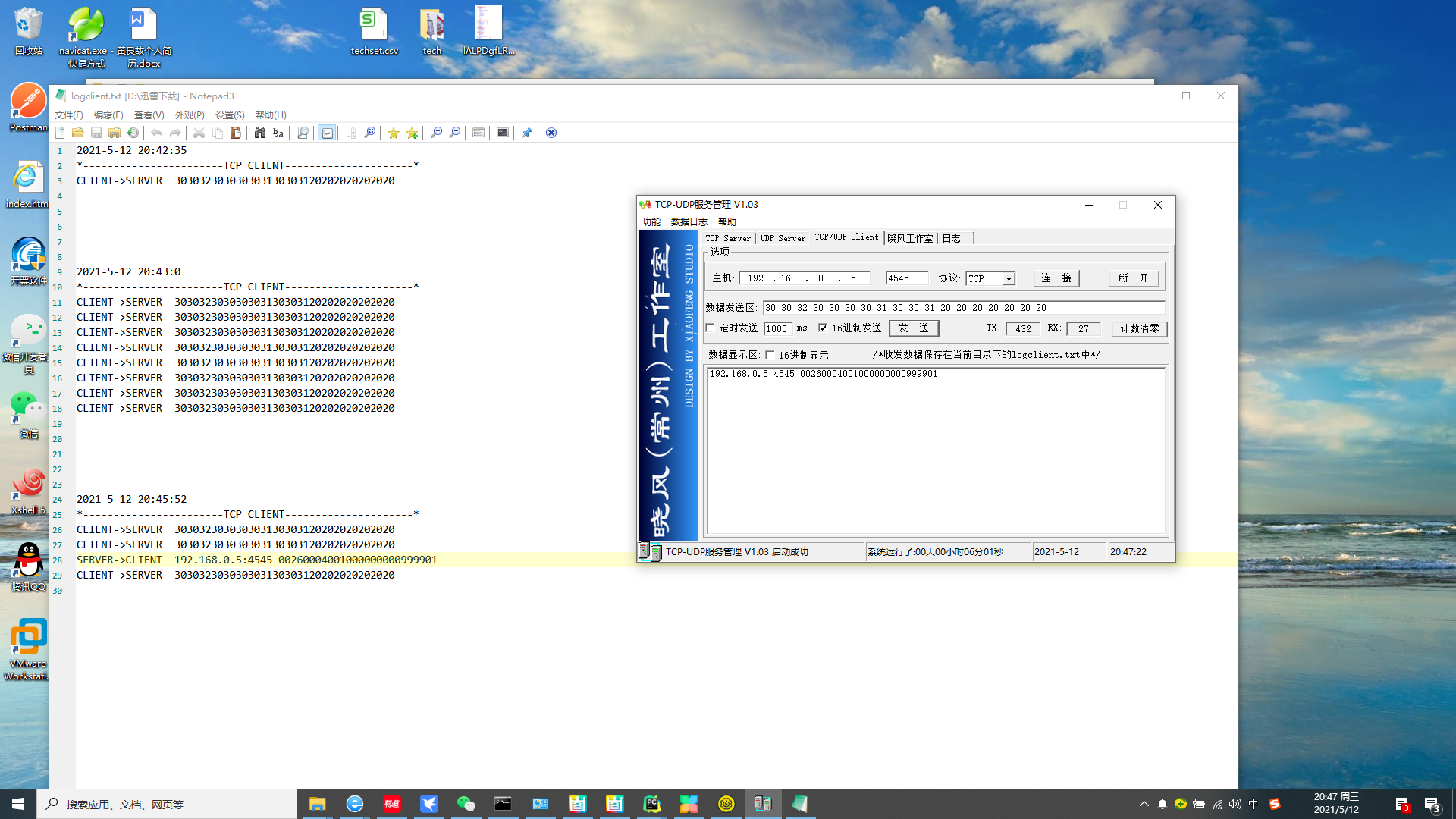Click the Open folder toolbar icon
The height and width of the screenshot is (819, 1456).
coord(77,133)
